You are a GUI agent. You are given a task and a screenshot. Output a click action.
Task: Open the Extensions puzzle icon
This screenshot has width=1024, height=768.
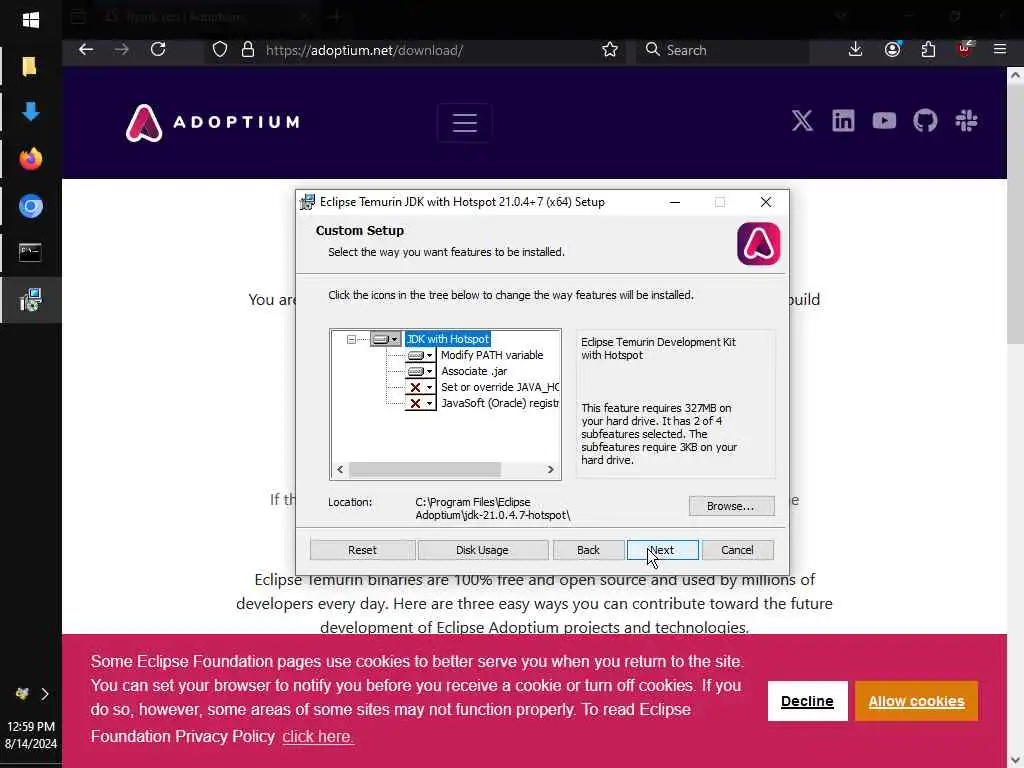[x=928, y=50]
